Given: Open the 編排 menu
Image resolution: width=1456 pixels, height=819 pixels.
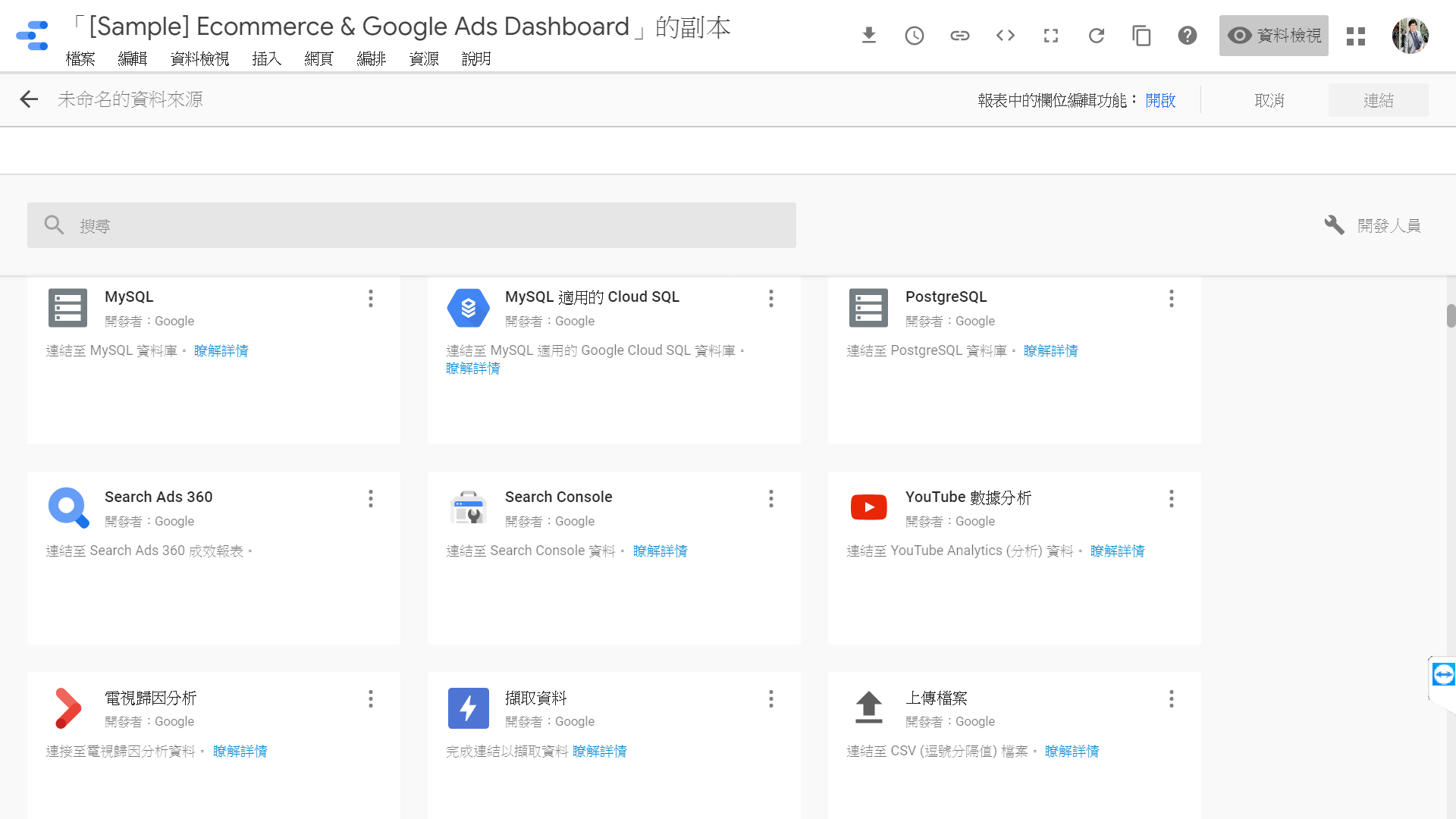Looking at the screenshot, I should pos(372,58).
